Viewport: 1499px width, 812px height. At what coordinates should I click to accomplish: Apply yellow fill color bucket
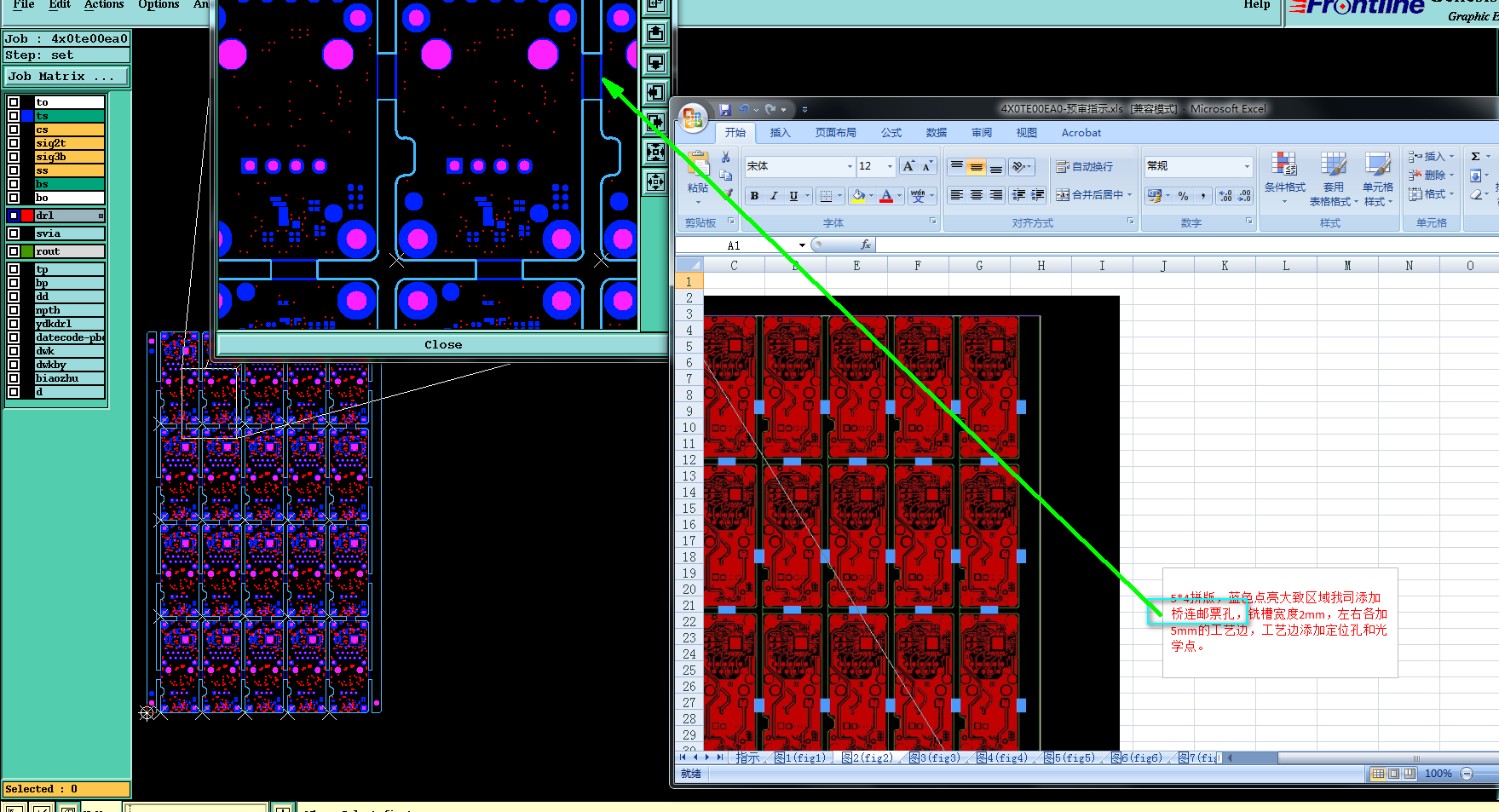(858, 196)
